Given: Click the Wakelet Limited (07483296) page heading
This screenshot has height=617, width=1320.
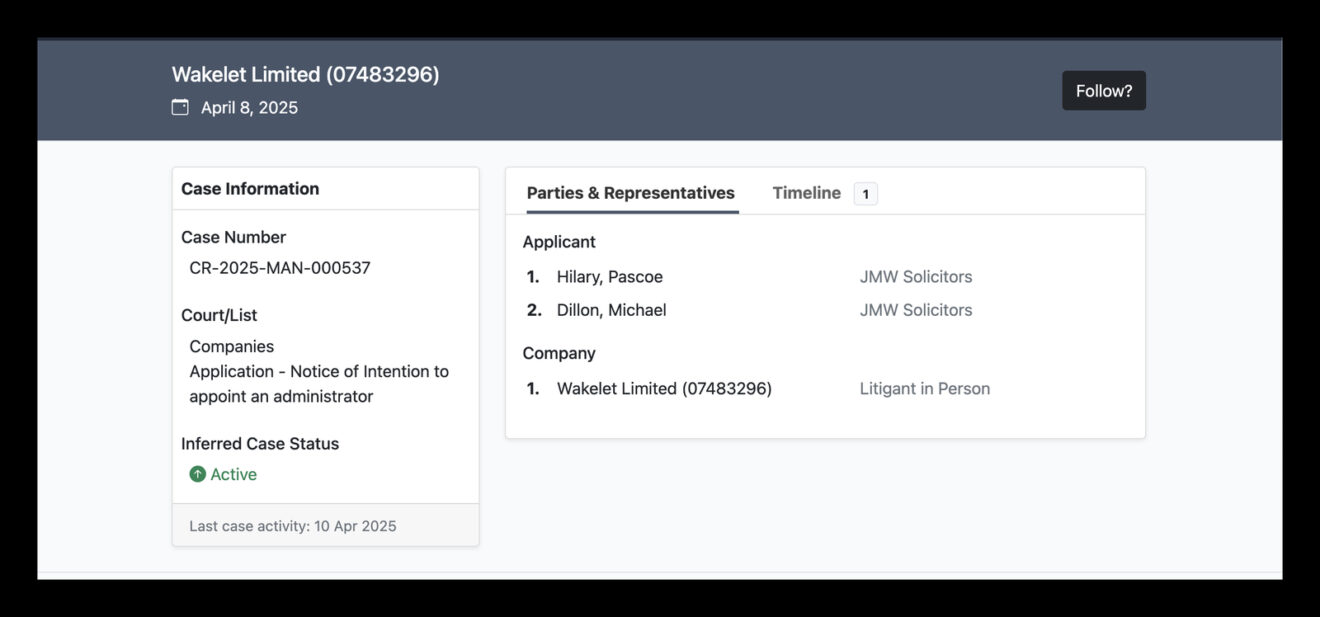Looking at the screenshot, I should pos(305,74).
